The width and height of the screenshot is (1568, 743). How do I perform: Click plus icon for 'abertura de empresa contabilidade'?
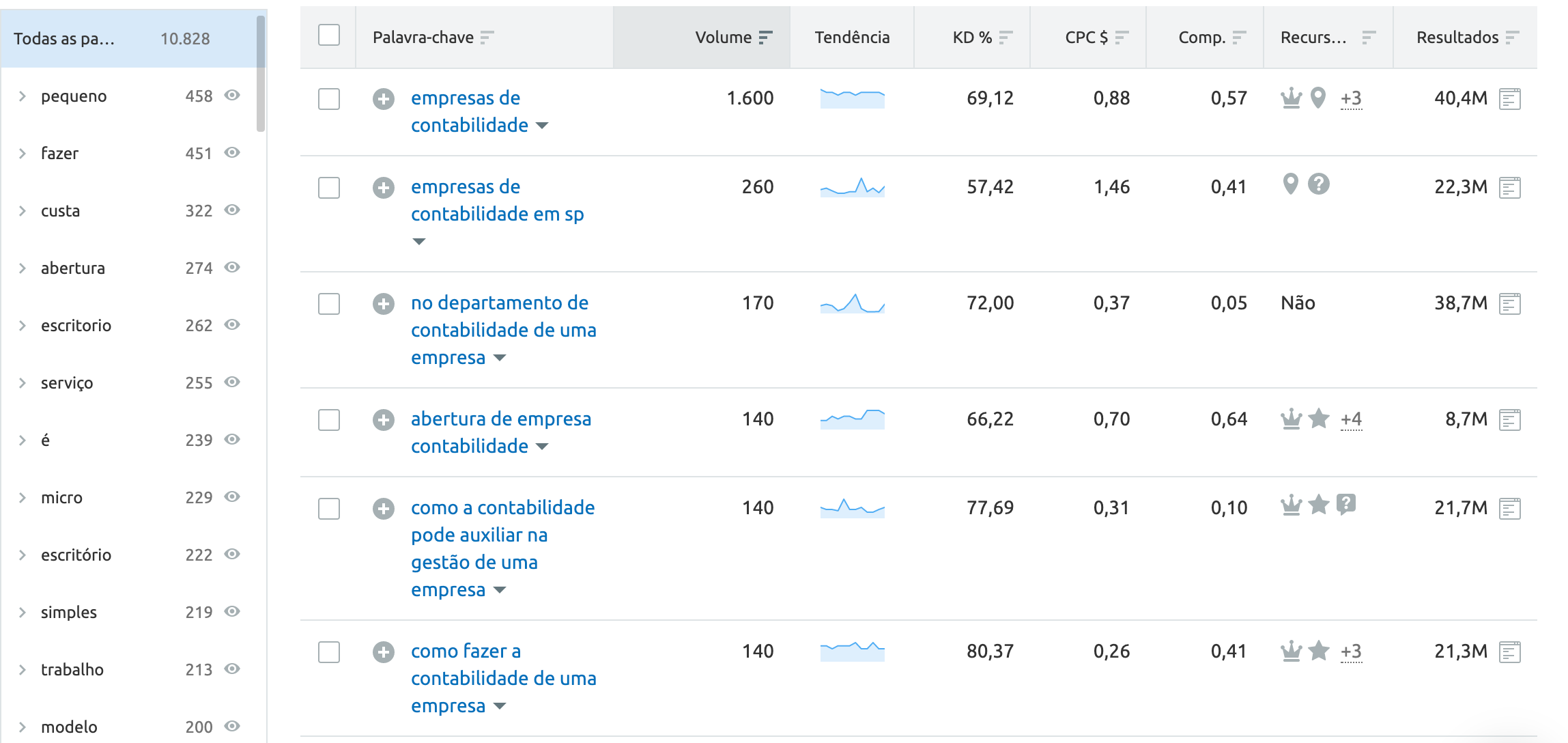click(x=383, y=420)
